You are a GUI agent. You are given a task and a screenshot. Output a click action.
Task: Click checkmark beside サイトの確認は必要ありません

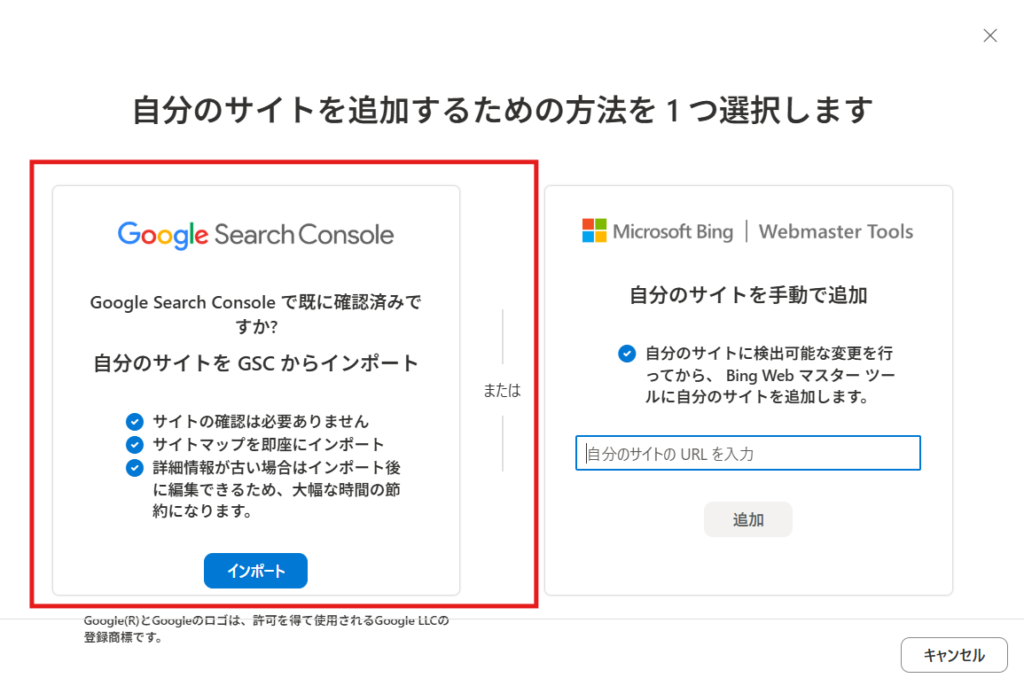coord(135,421)
